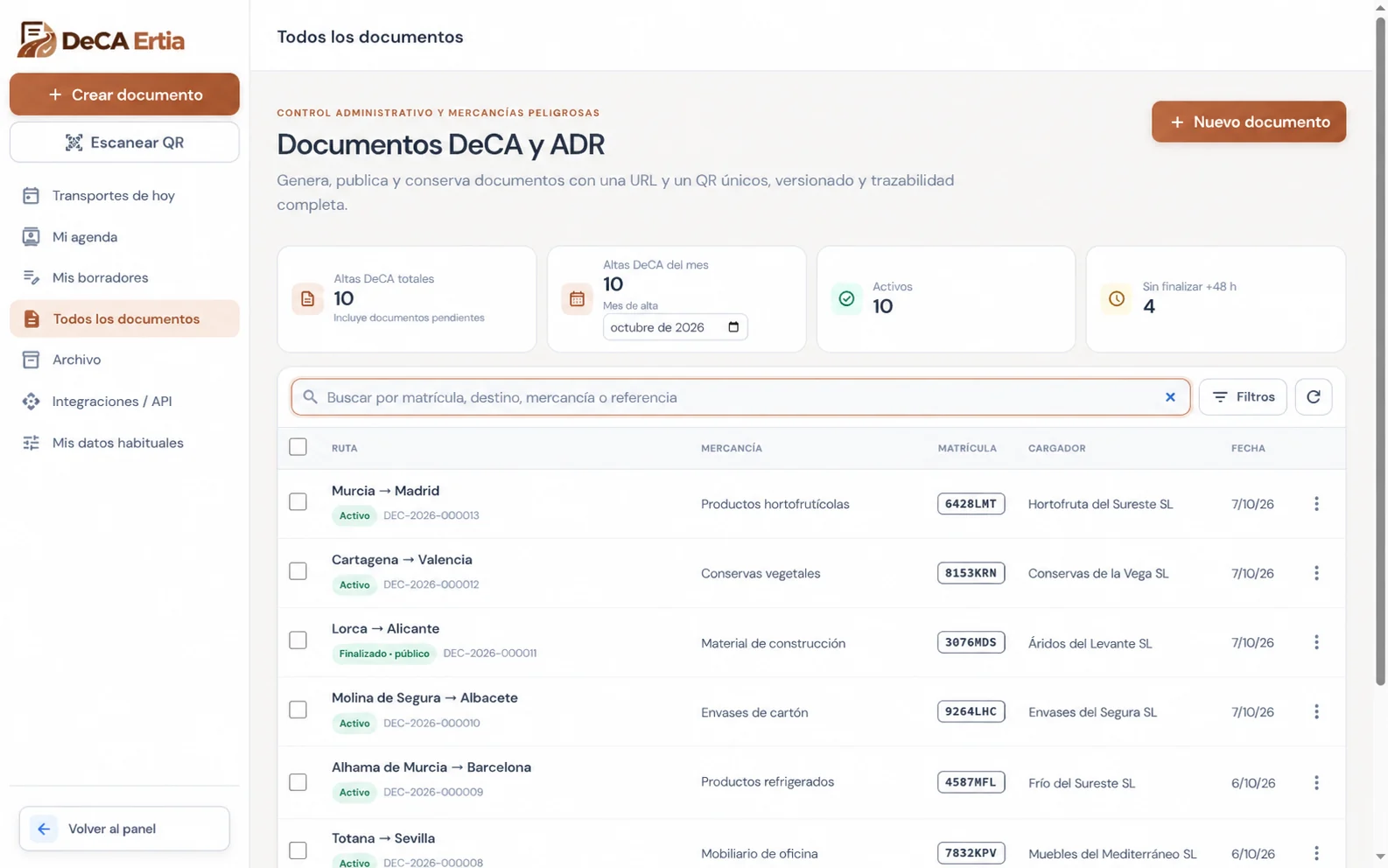Check the Molina de Segura → Albacete checkbox
This screenshot has width=1388, height=868.
(298, 710)
